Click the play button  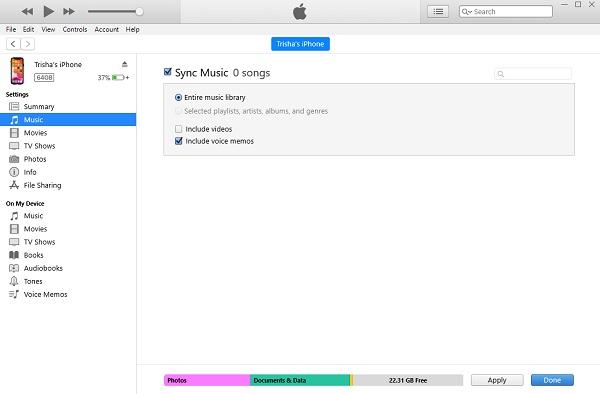point(49,11)
